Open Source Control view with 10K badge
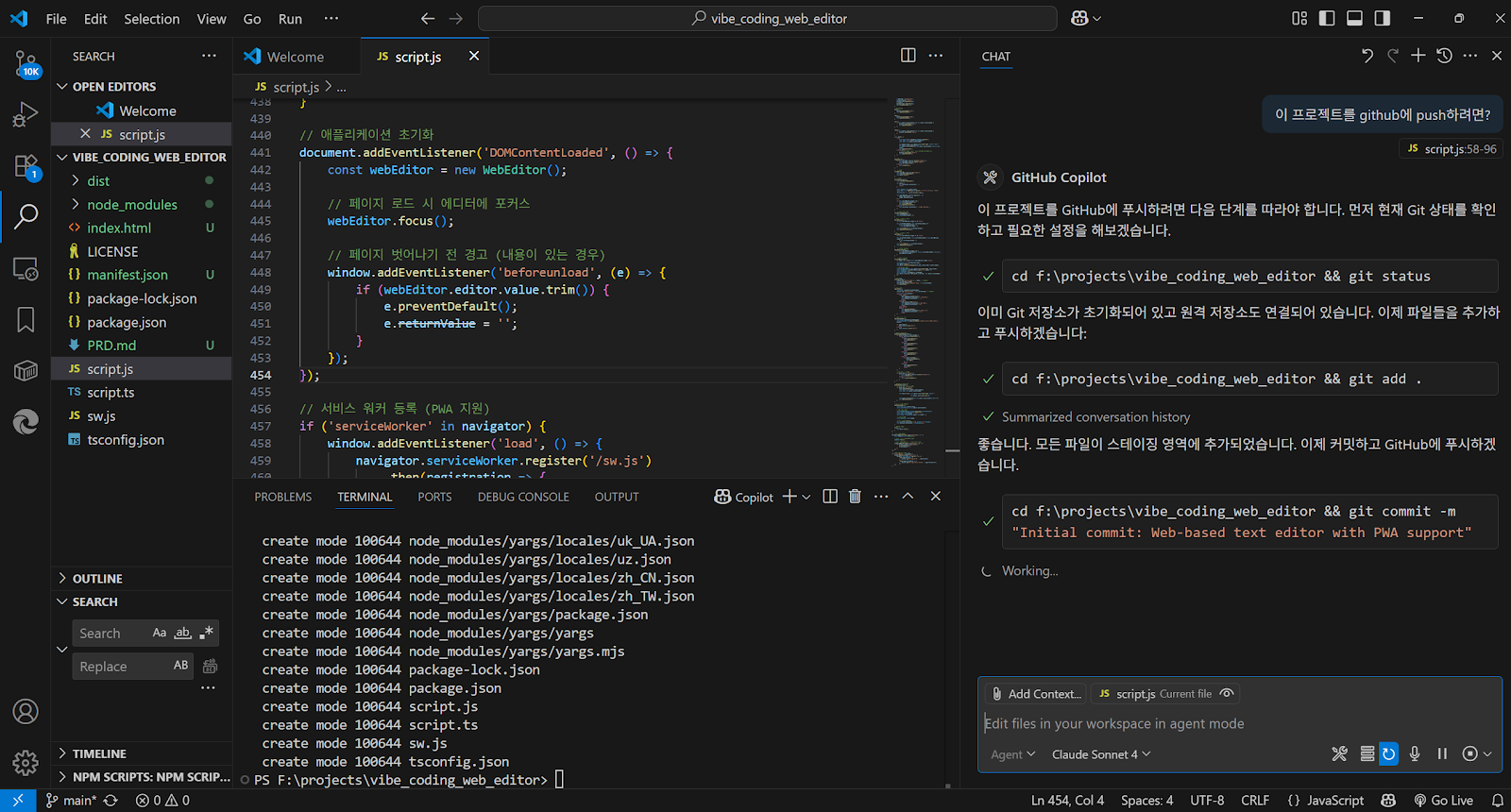The image size is (1511, 812). coord(25,63)
